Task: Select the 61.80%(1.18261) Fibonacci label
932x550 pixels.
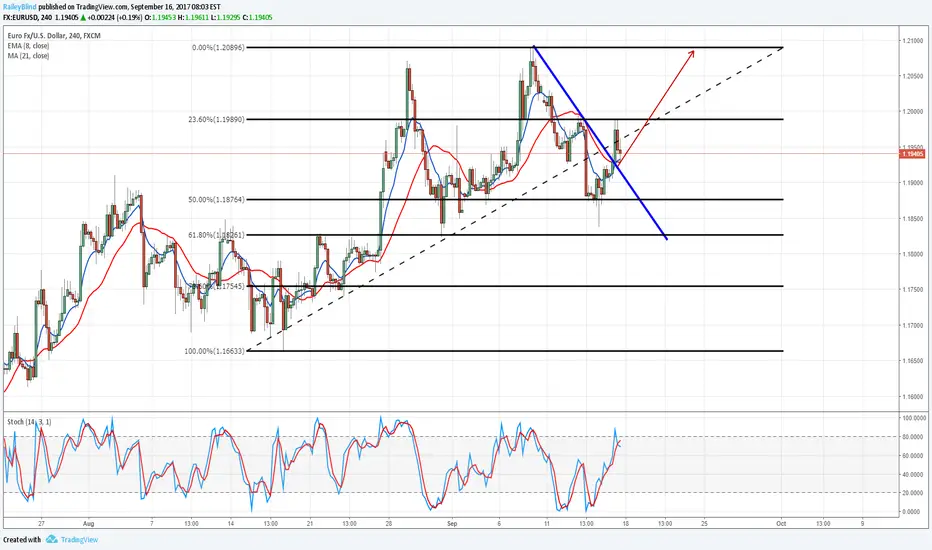Action: 216,235
